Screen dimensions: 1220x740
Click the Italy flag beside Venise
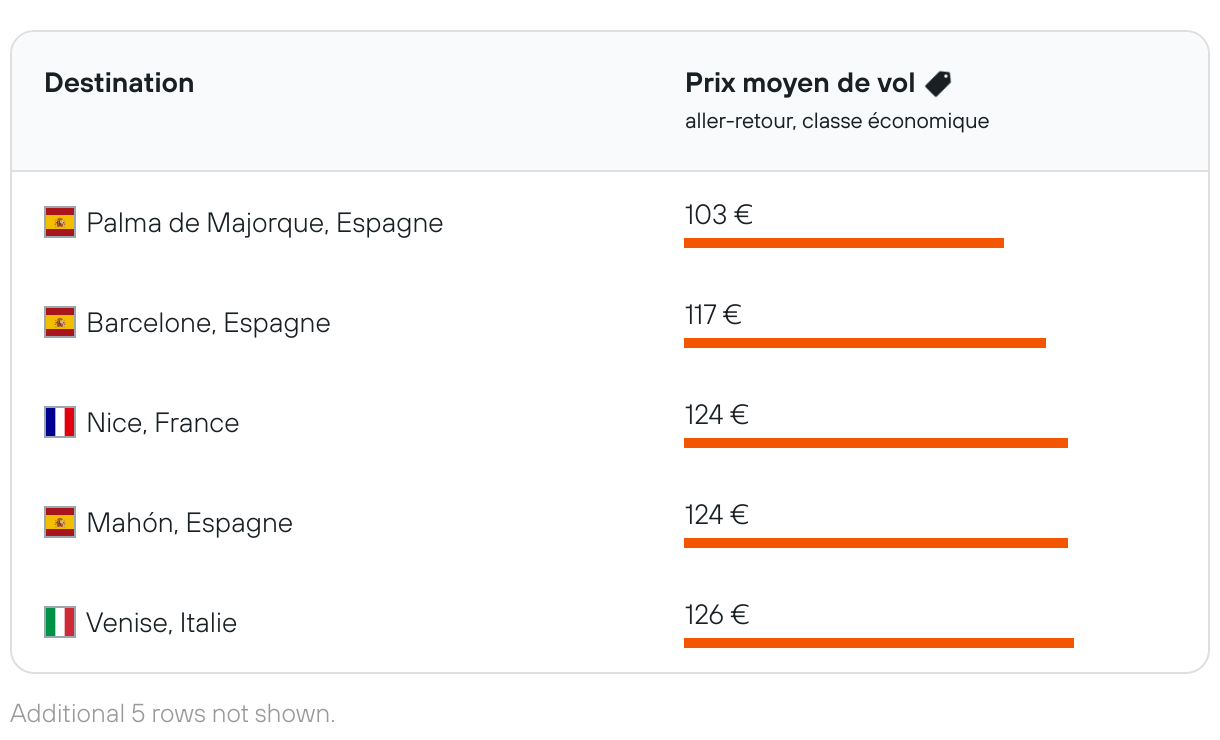60,622
